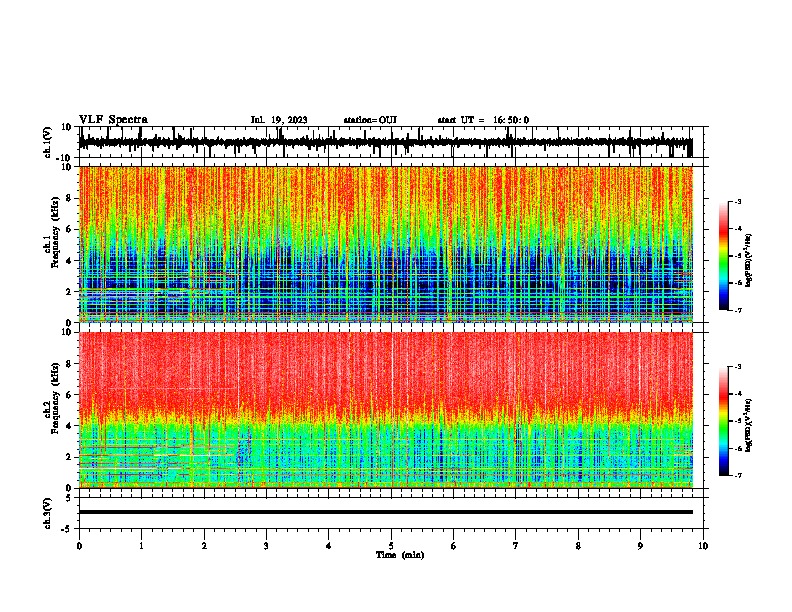
Task: Click the 'Time (min)' axis label
Action: (400, 555)
